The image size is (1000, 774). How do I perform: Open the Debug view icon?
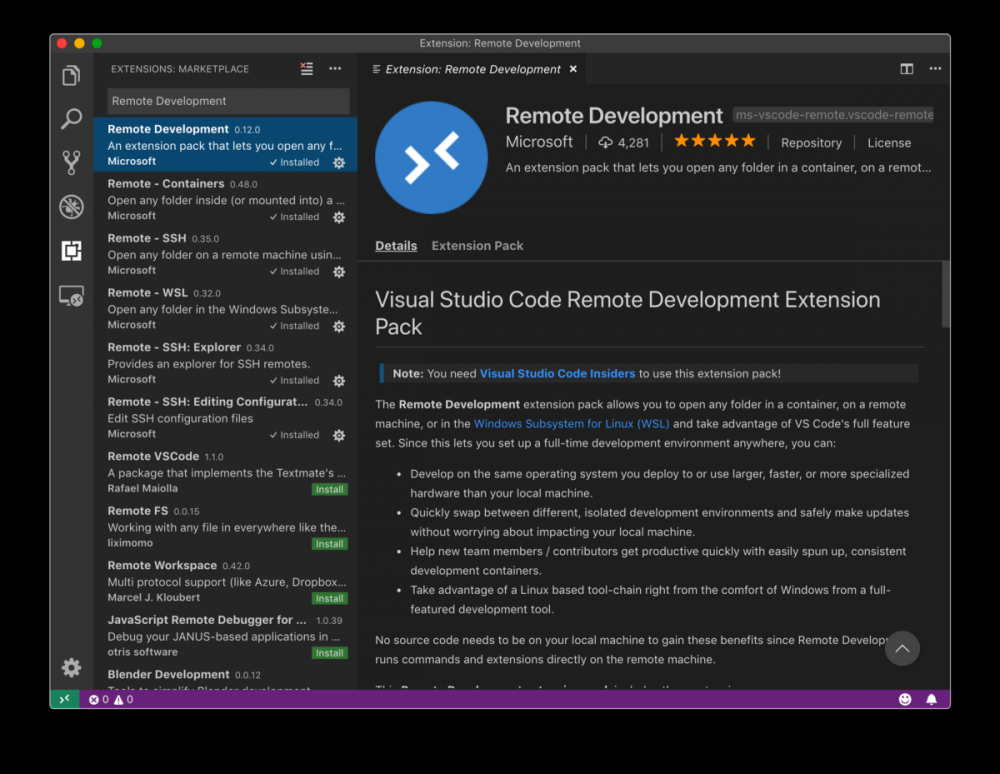point(71,207)
